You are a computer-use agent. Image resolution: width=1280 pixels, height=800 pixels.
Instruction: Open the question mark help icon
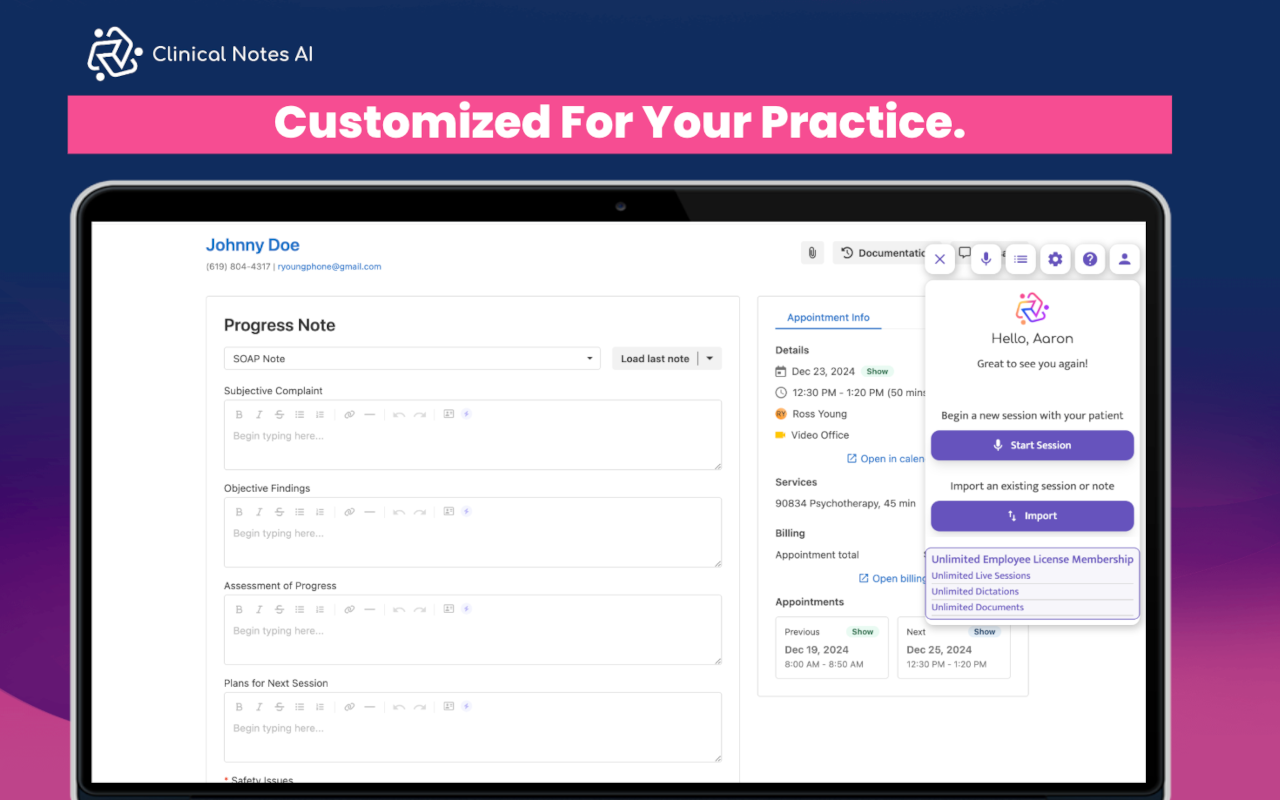[1090, 259]
